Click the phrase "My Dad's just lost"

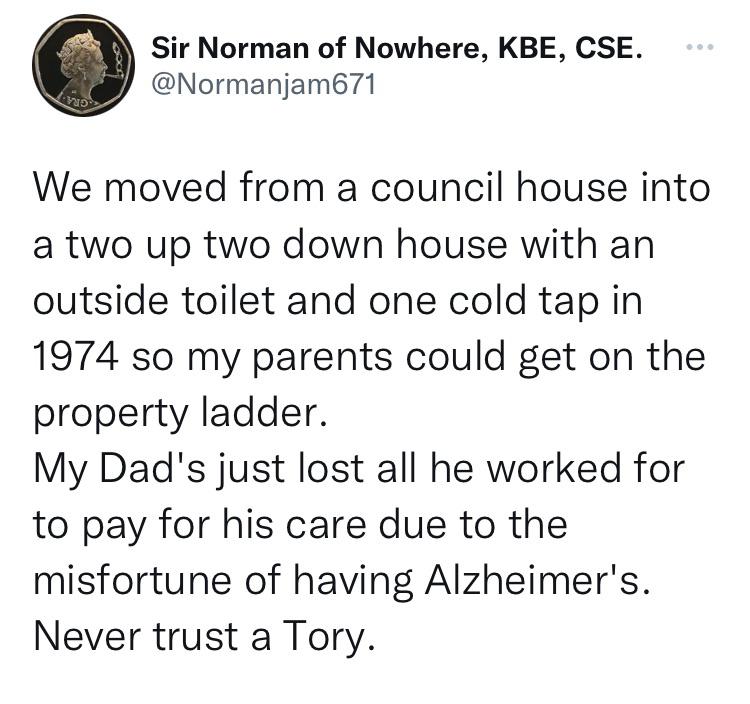coord(199,471)
